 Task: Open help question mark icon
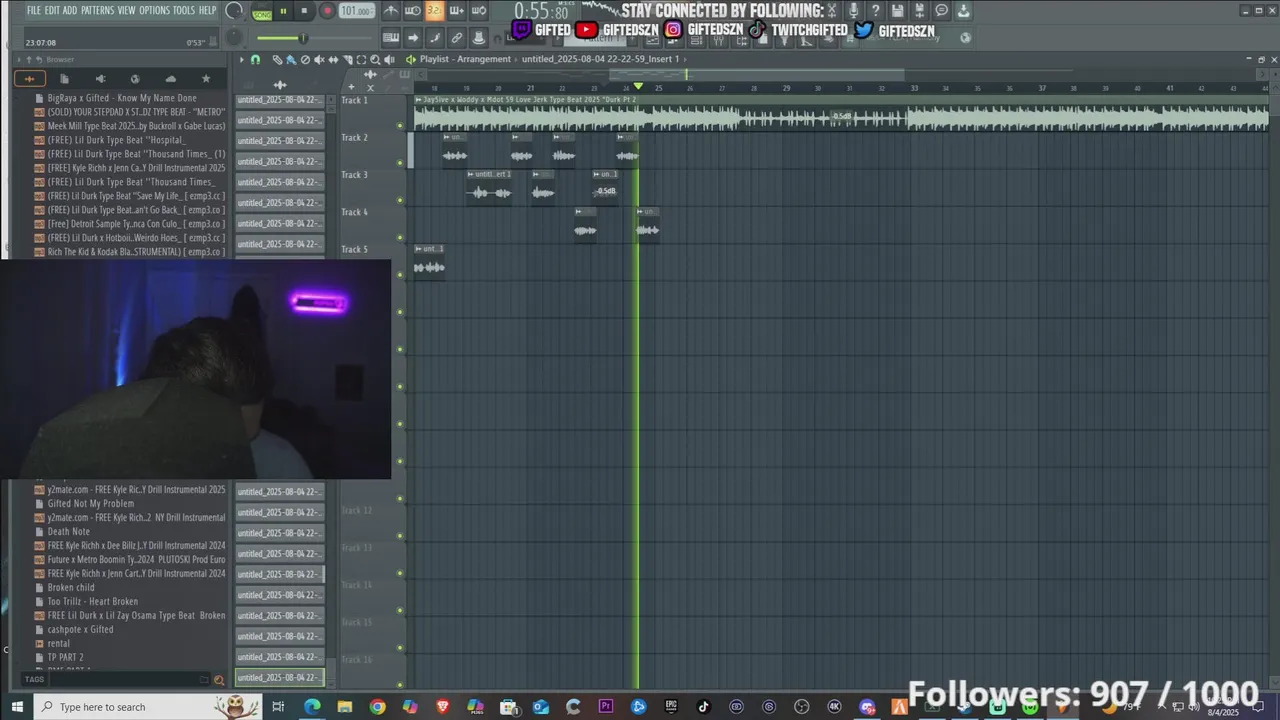pos(875,10)
